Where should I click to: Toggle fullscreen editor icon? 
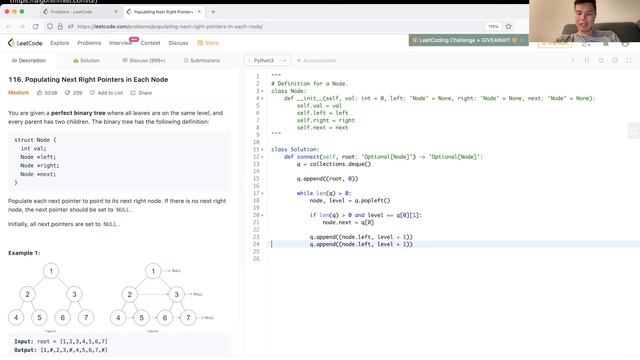point(629,60)
